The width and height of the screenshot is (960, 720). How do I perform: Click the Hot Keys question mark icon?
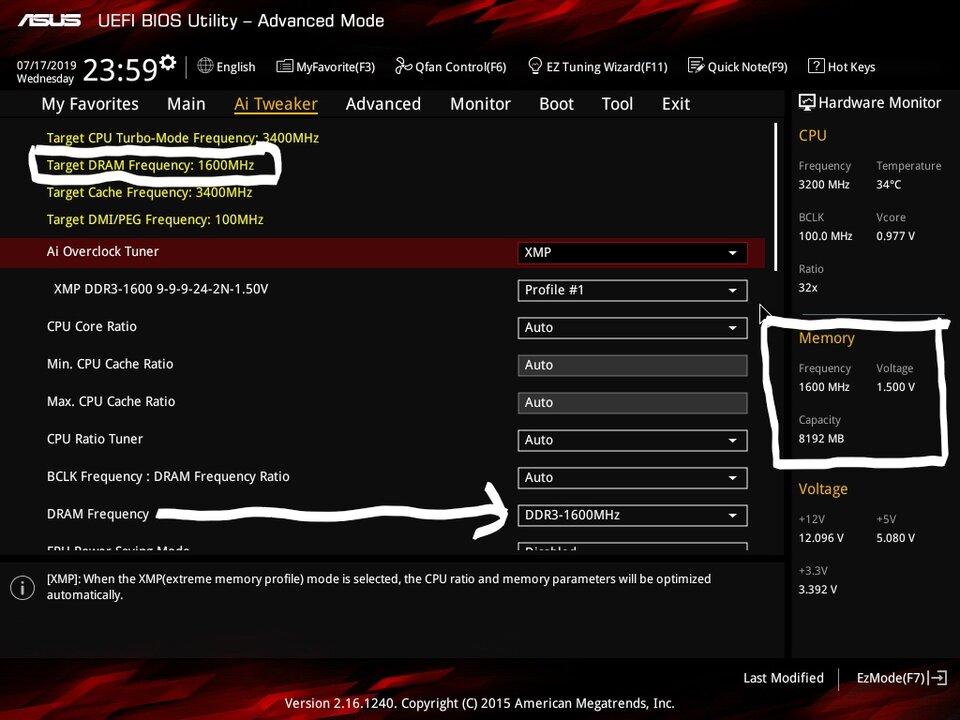point(816,67)
